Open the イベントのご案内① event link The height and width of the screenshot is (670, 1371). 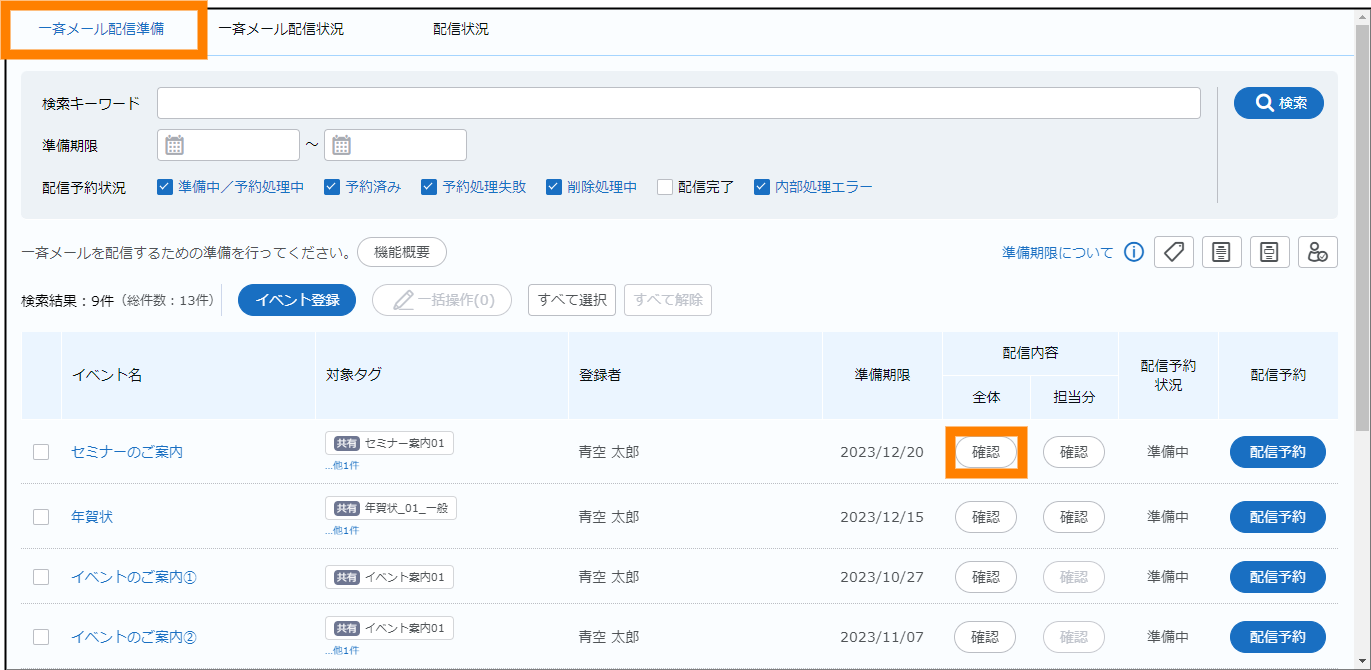[134, 577]
